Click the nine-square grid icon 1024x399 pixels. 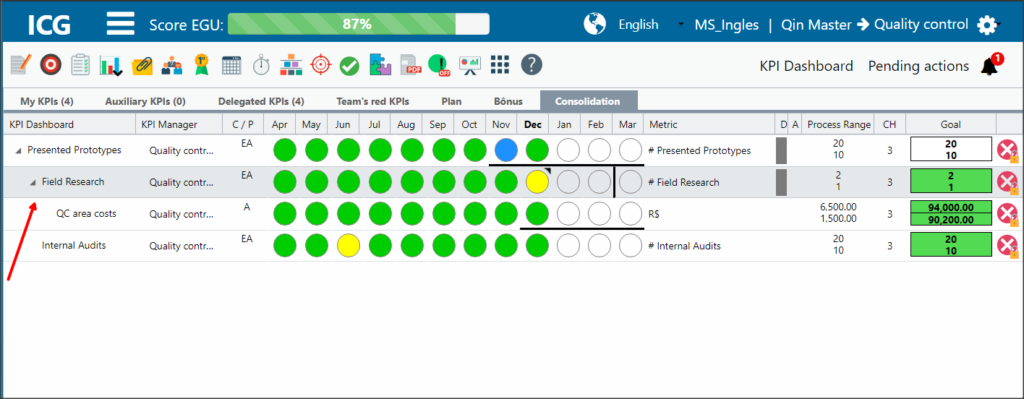[500, 65]
